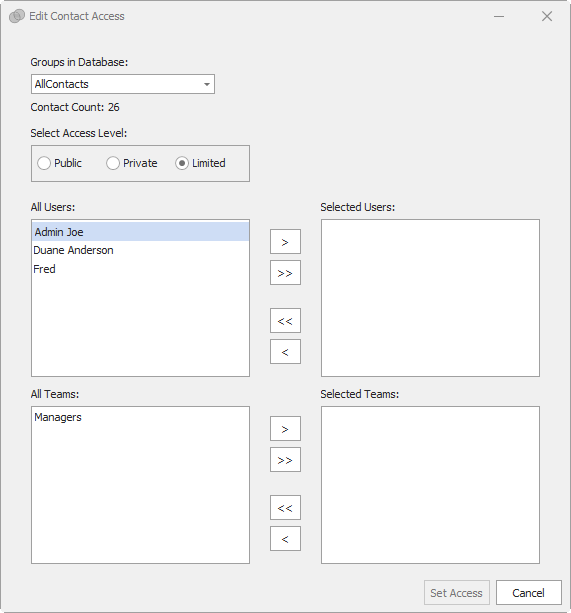This screenshot has width=571, height=613.
Task: Click the Set Access button
Action: [456, 593]
